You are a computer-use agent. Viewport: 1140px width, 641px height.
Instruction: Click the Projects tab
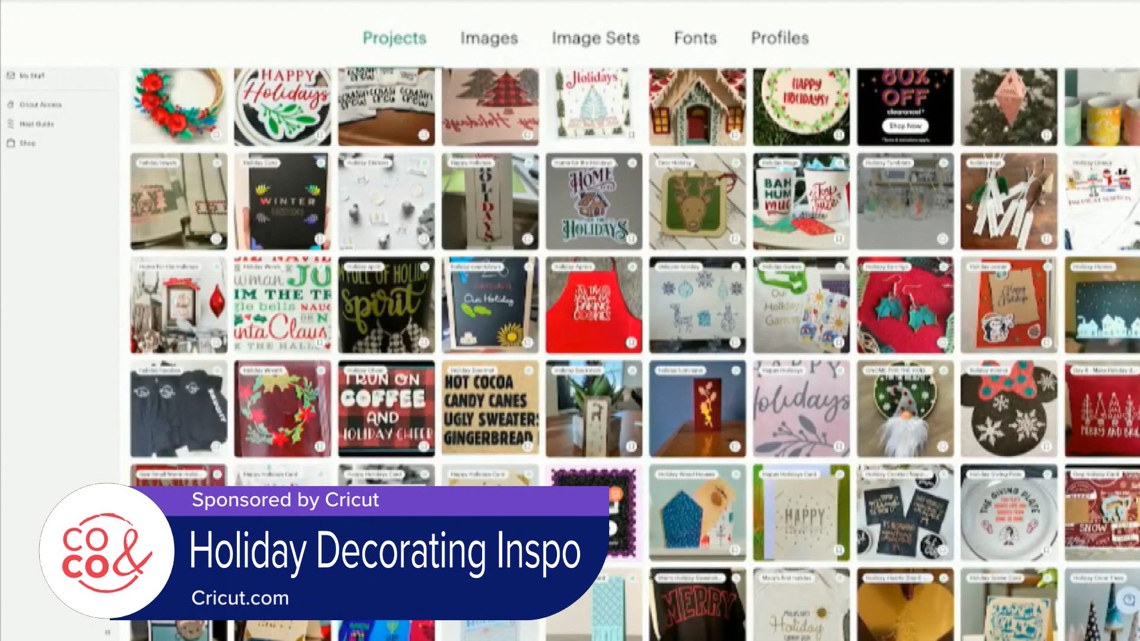click(x=394, y=38)
